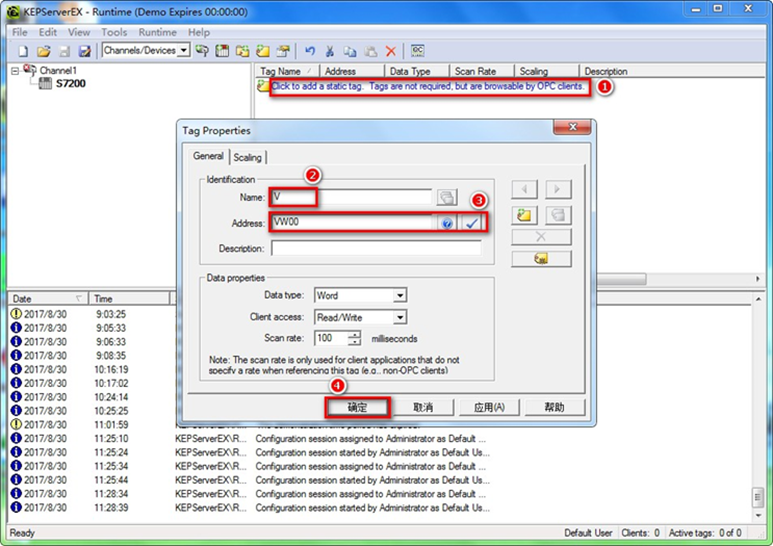773x546 pixels.
Task: Click the New Project toolbar icon
Action: (23, 51)
